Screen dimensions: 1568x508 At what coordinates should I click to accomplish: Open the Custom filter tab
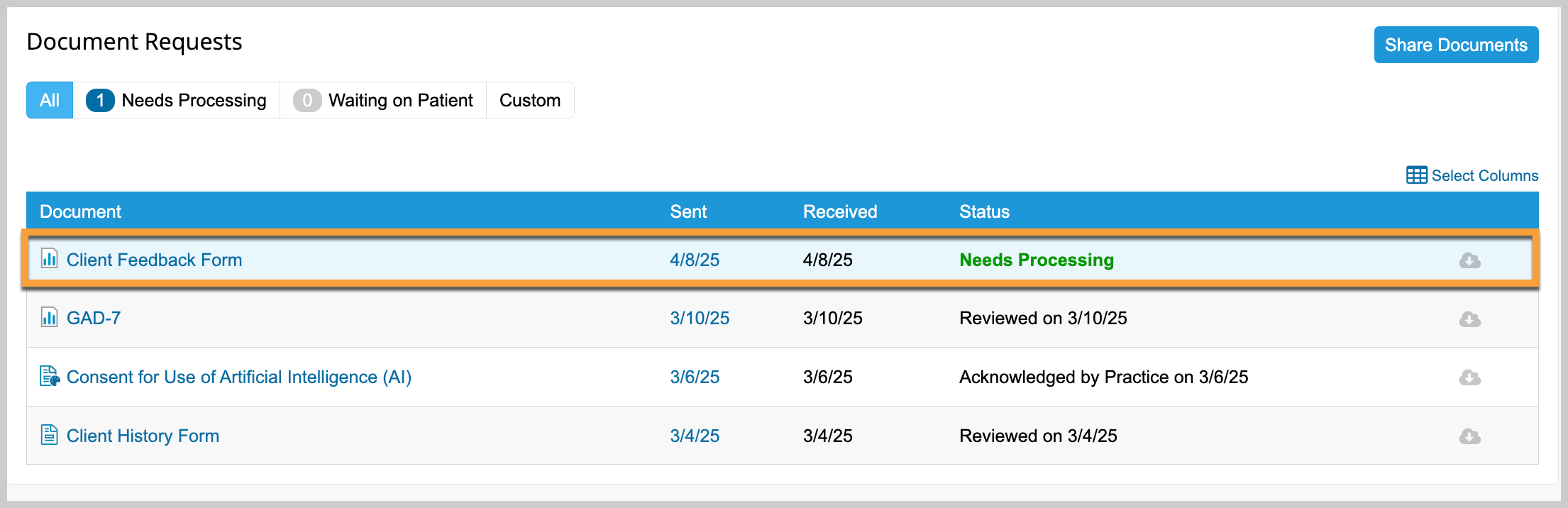[x=530, y=100]
